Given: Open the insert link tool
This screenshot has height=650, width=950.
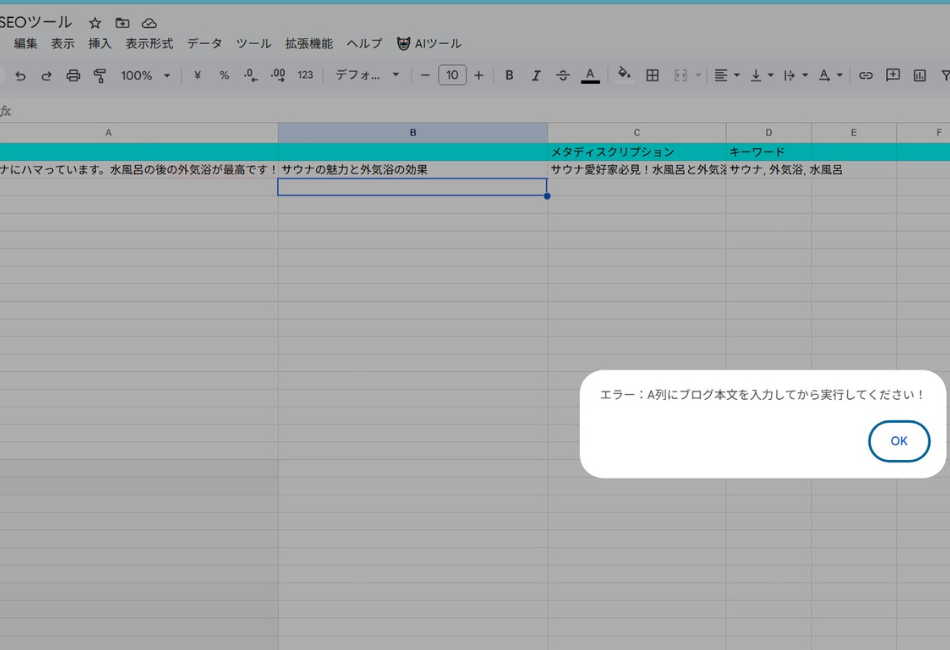Looking at the screenshot, I should point(866,75).
